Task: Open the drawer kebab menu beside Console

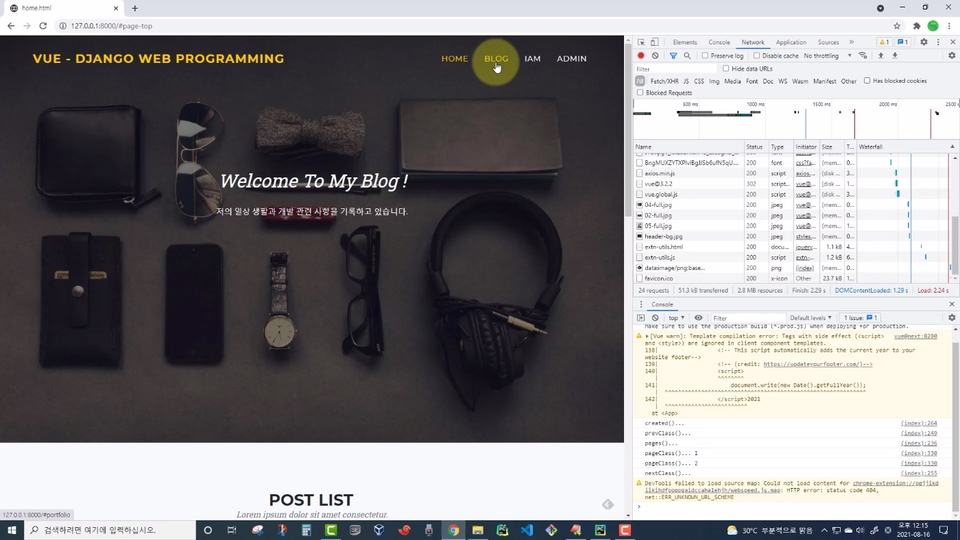Action: click(x=641, y=304)
